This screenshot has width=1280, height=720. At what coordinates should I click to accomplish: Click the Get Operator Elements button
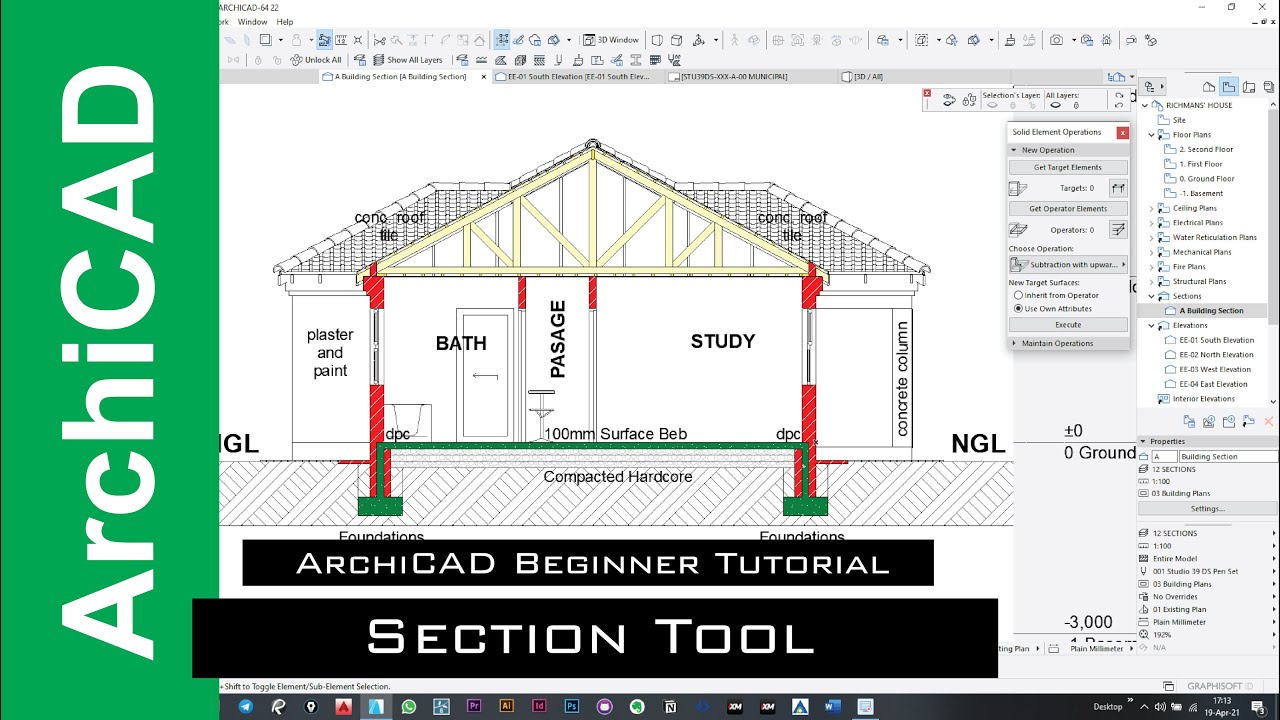point(1068,208)
